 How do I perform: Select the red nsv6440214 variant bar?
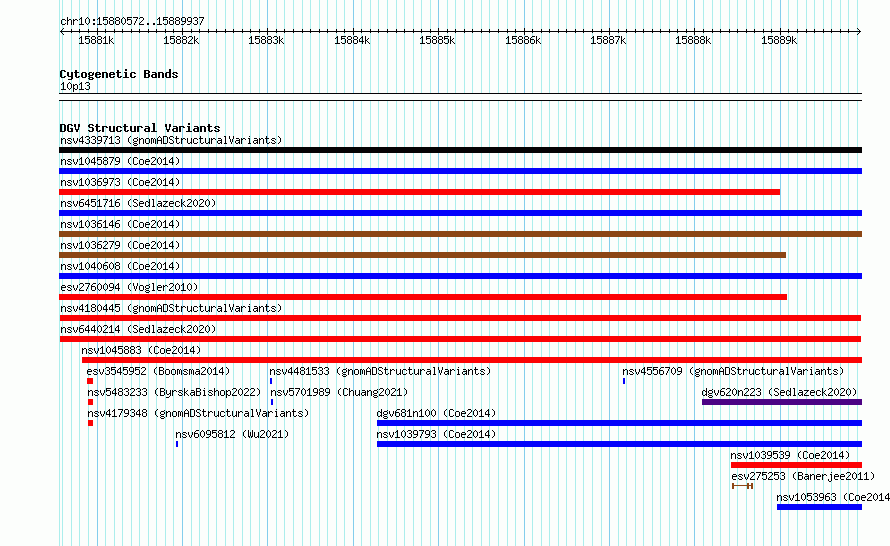[x=460, y=339]
